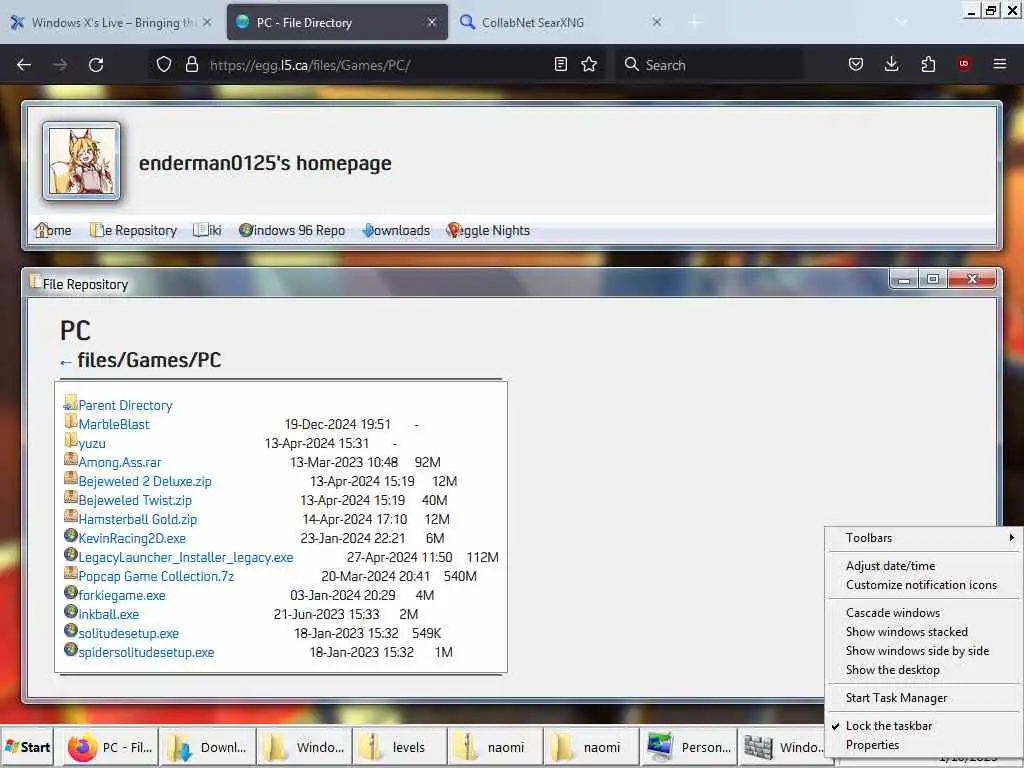
Task: Close the PC - File Directory tab
Action: pos(432,22)
